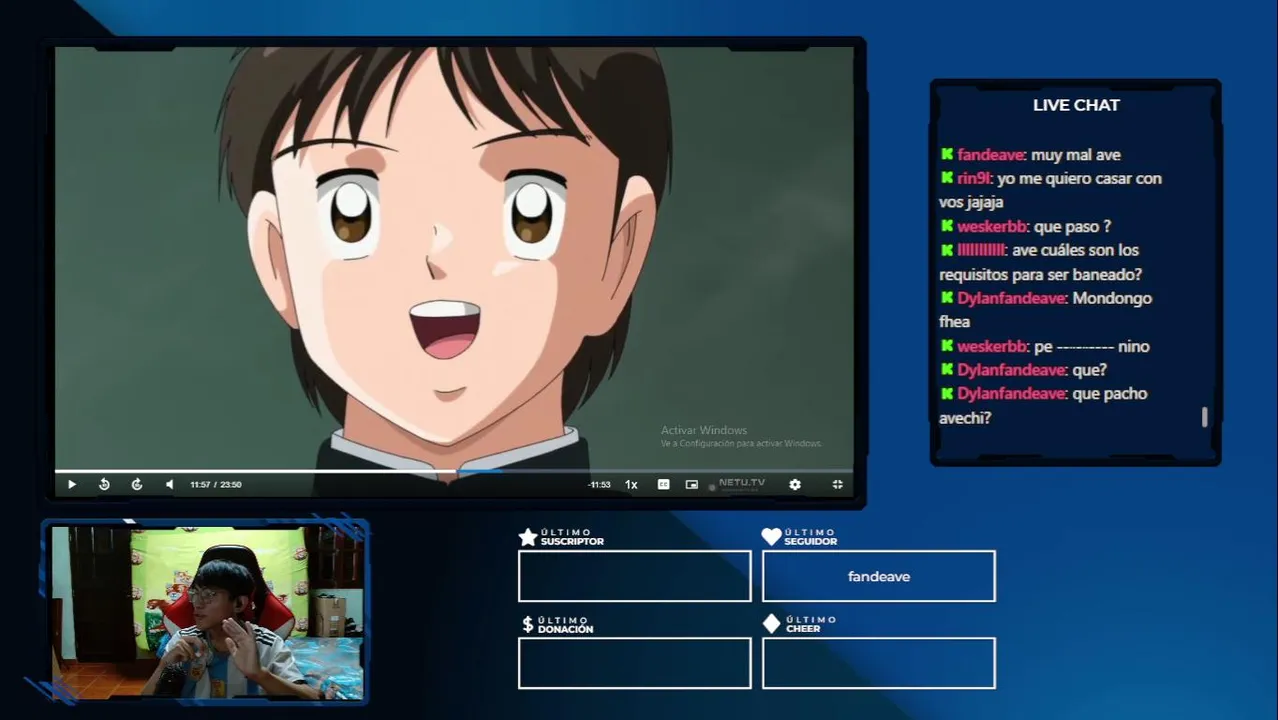Toggle closed captions in player

point(663,484)
